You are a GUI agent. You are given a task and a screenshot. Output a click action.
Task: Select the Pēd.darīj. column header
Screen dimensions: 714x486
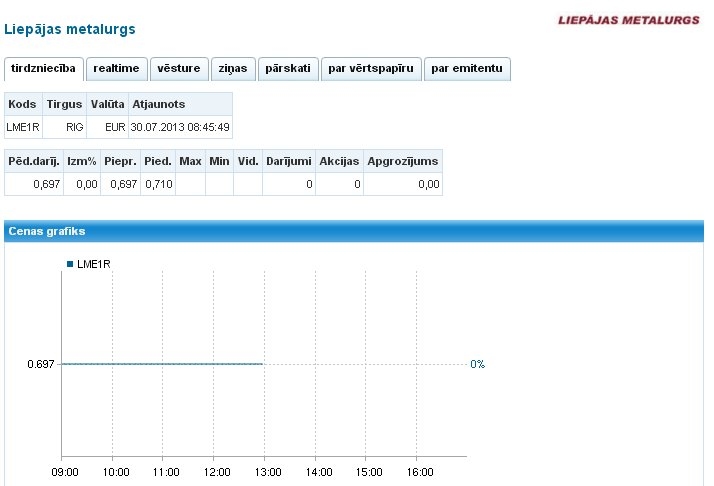[34, 161]
